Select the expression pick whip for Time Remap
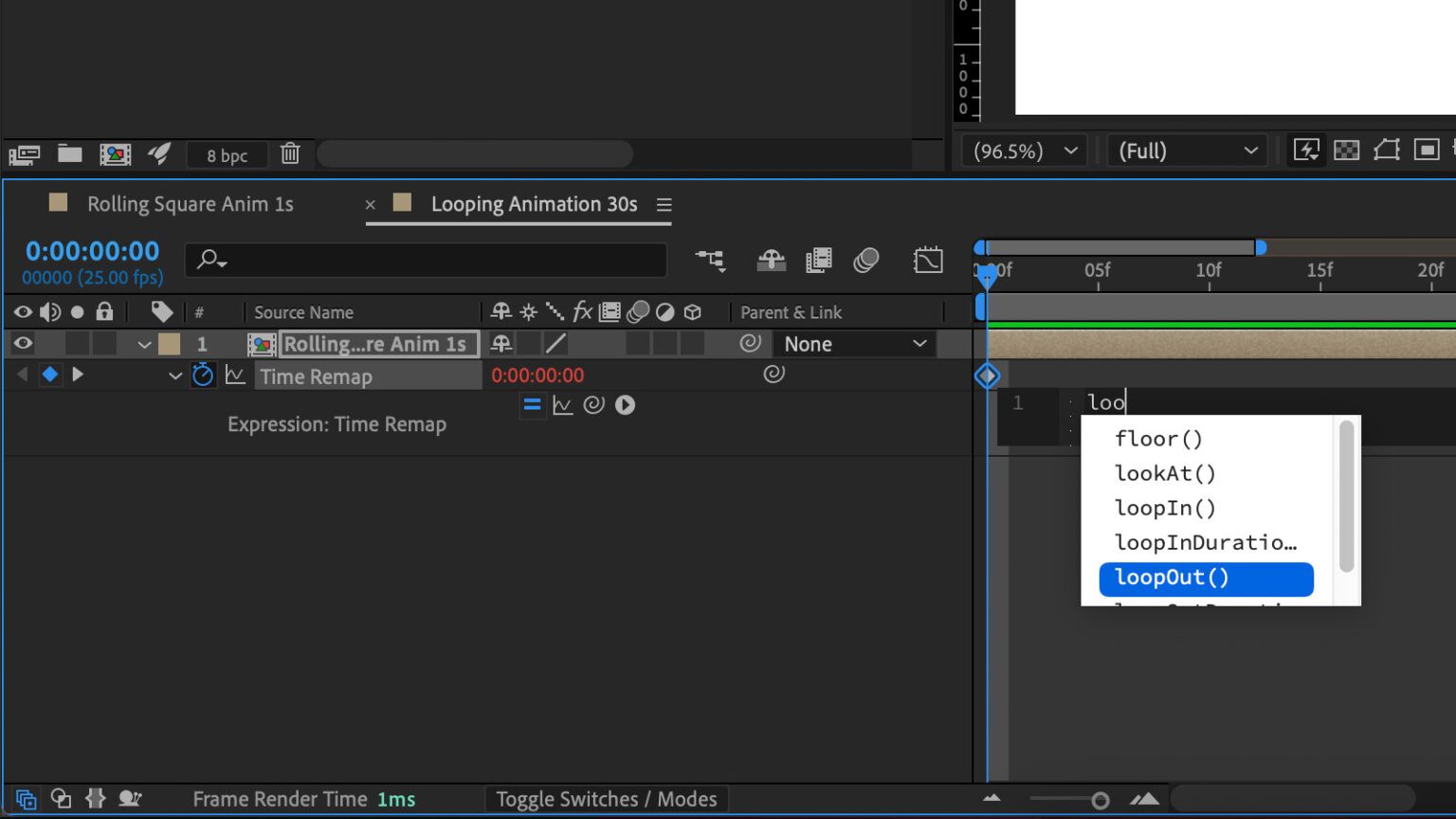 [x=594, y=405]
